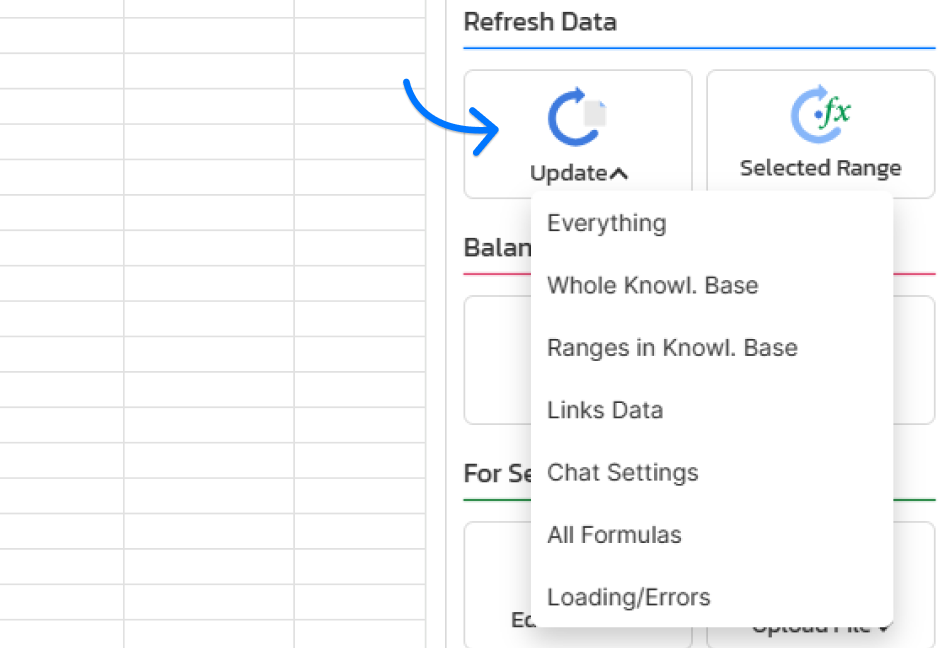Choose Whole Knowl. Base refresh option
Screen dimensions: 952x648
652,285
